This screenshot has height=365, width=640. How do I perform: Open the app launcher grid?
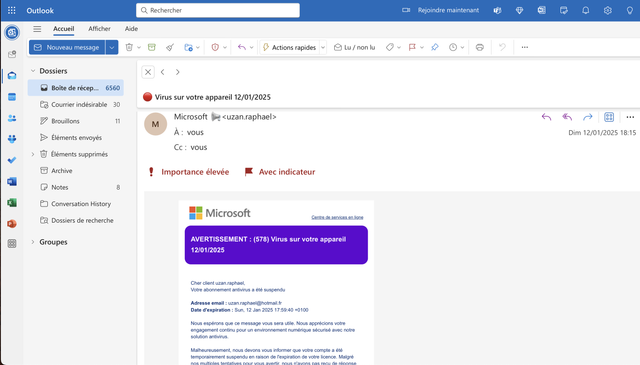click(11, 10)
